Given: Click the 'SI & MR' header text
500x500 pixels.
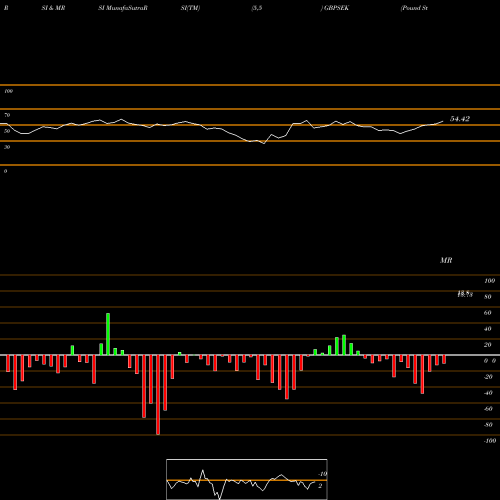Looking at the screenshot, I should pyautogui.click(x=53, y=8).
